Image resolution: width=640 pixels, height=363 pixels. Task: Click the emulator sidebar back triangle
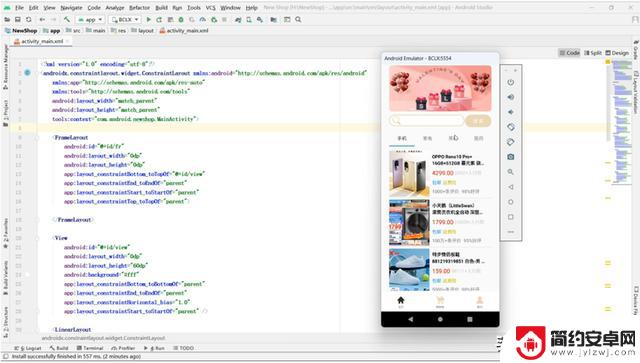point(511,187)
